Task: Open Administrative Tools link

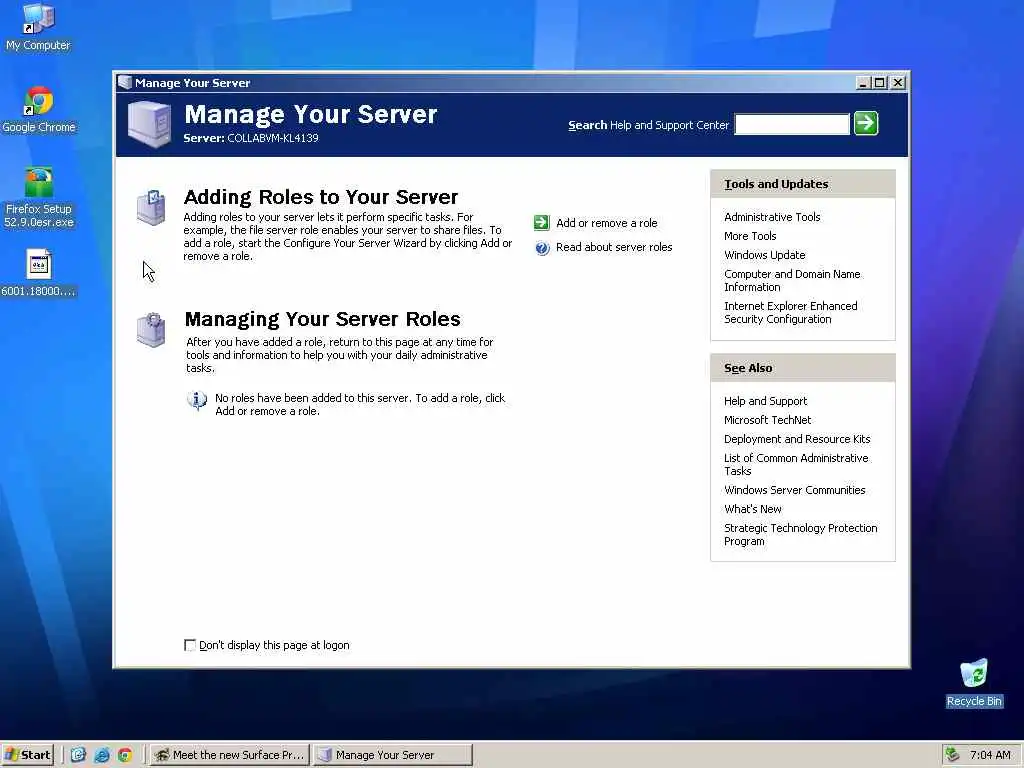Action: click(x=772, y=217)
